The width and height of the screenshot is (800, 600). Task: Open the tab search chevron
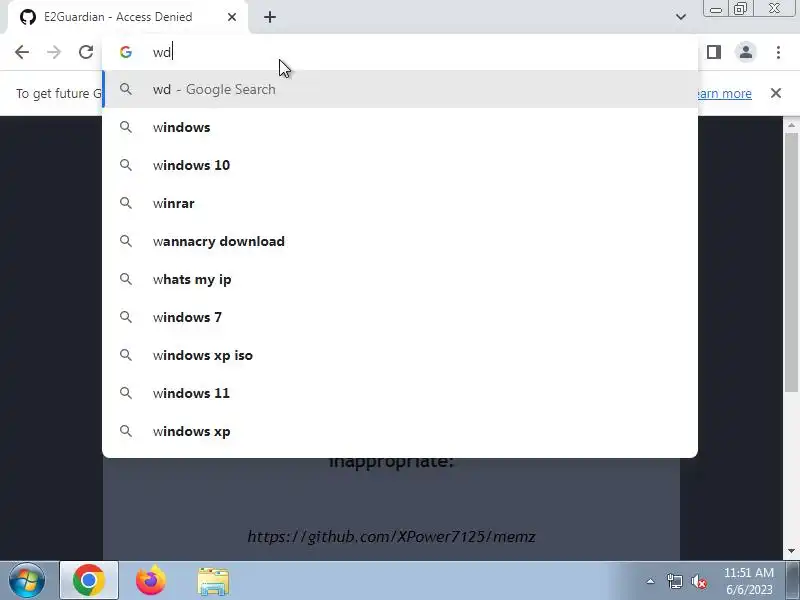pyautogui.click(x=681, y=17)
